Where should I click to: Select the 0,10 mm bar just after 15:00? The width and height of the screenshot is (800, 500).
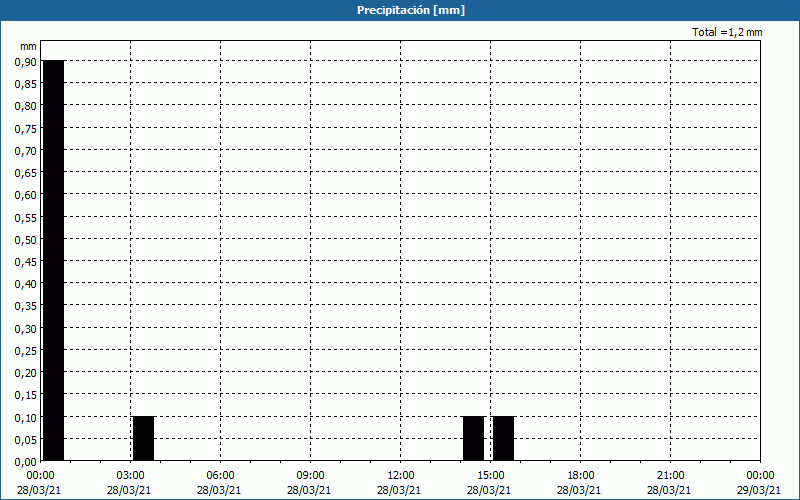(504, 438)
